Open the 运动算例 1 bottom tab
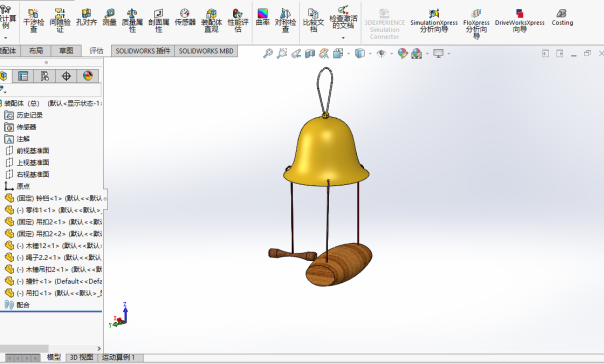Screen dimensions: 604x364 tap(119, 357)
